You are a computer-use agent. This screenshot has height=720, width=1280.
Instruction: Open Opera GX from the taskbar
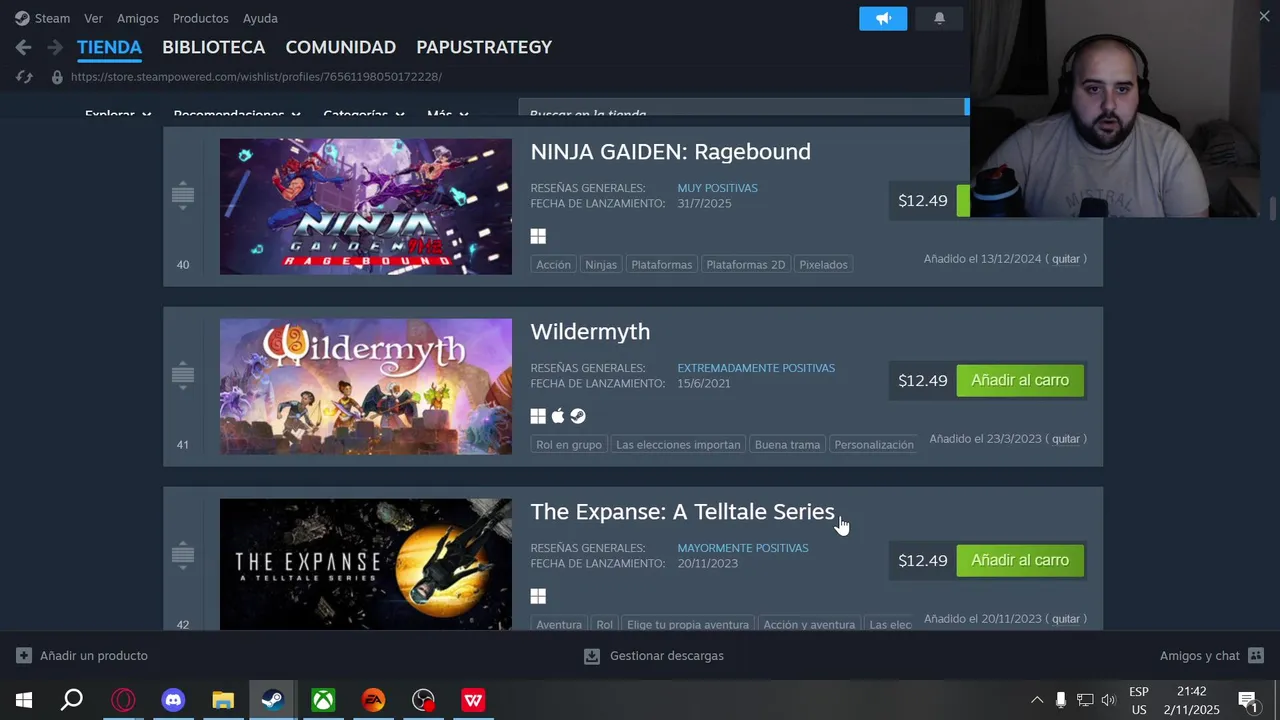tap(123, 700)
